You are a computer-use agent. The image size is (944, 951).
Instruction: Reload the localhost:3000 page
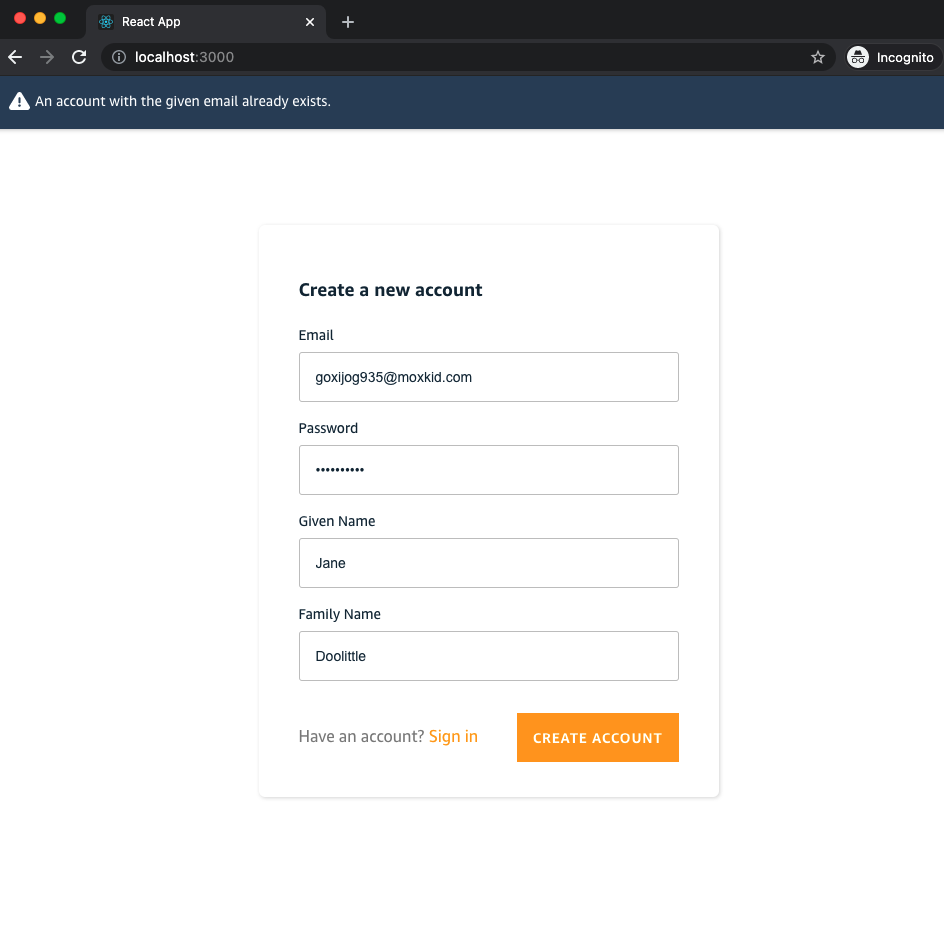click(79, 57)
